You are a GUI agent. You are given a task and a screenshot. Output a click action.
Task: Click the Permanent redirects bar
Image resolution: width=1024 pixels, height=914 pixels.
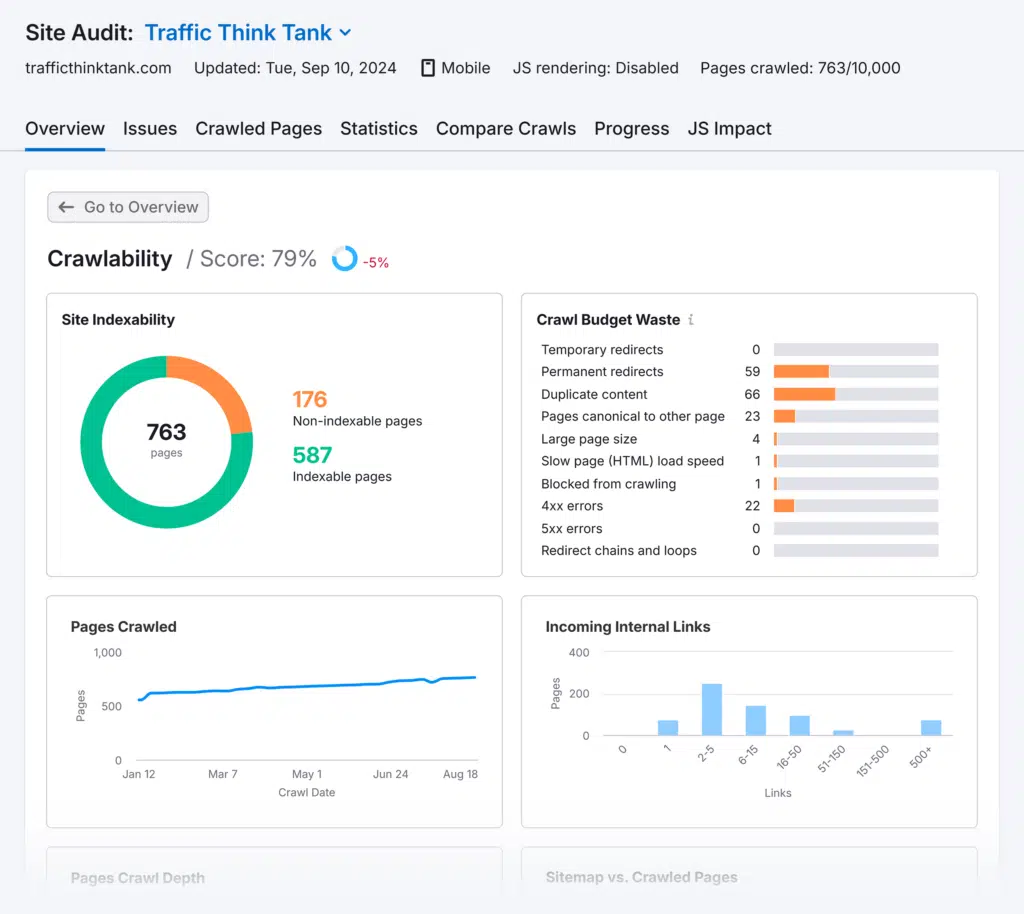[802, 372]
